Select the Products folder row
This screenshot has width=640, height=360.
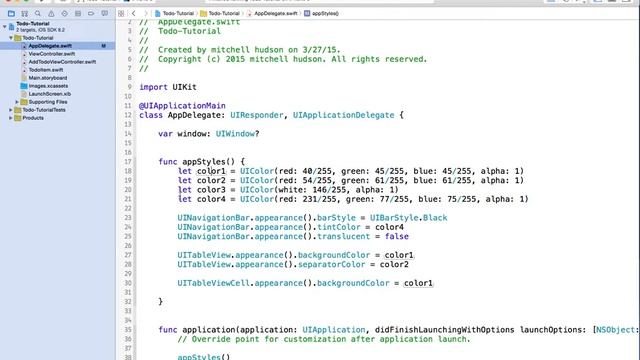58,118
